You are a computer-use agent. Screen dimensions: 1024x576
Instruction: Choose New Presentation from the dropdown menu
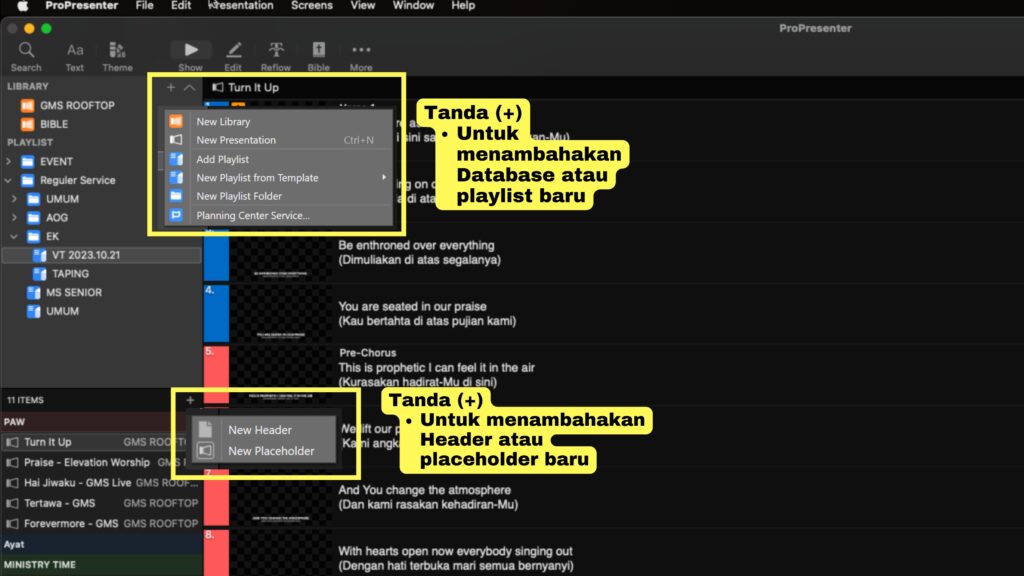pos(279,140)
